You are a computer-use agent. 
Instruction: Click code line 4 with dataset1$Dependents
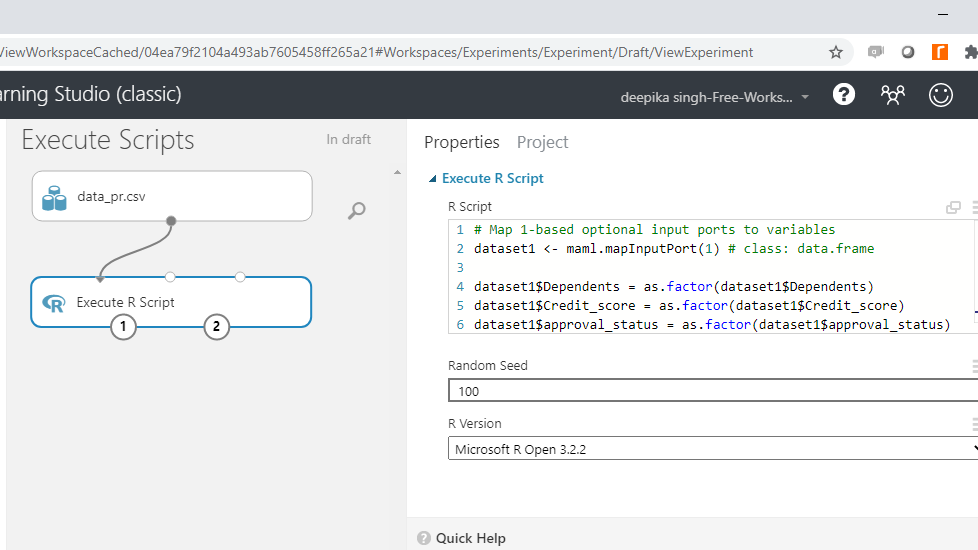pyautogui.click(x=674, y=287)
